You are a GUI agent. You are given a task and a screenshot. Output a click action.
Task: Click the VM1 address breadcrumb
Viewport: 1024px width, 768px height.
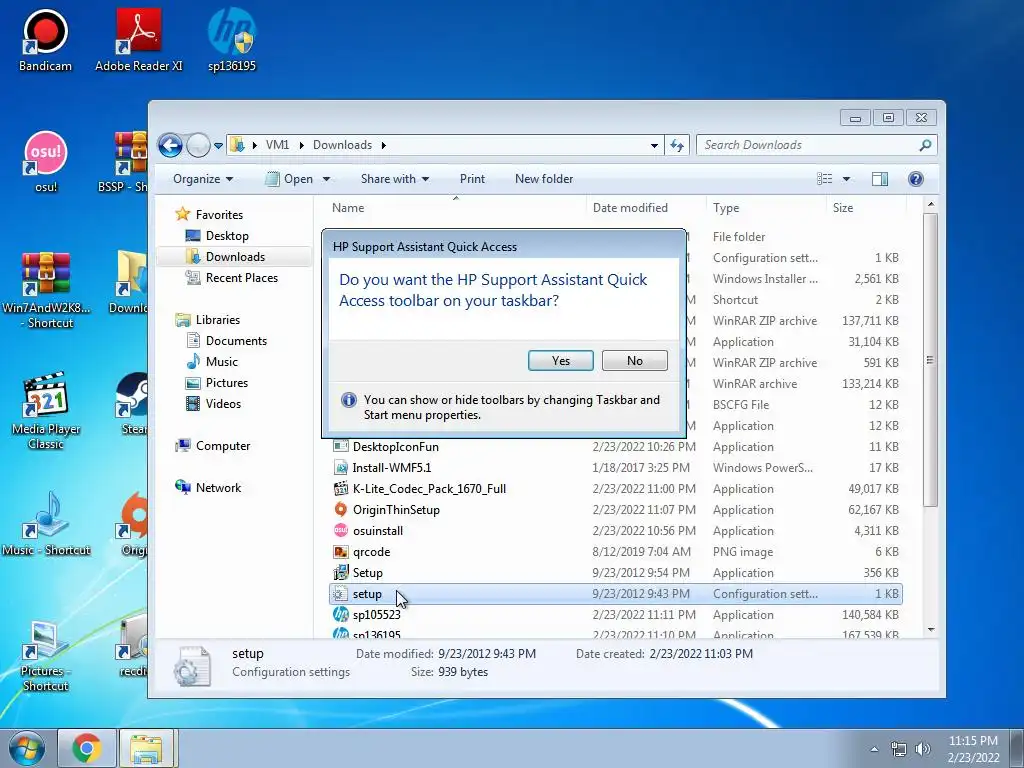click(277, 145)
